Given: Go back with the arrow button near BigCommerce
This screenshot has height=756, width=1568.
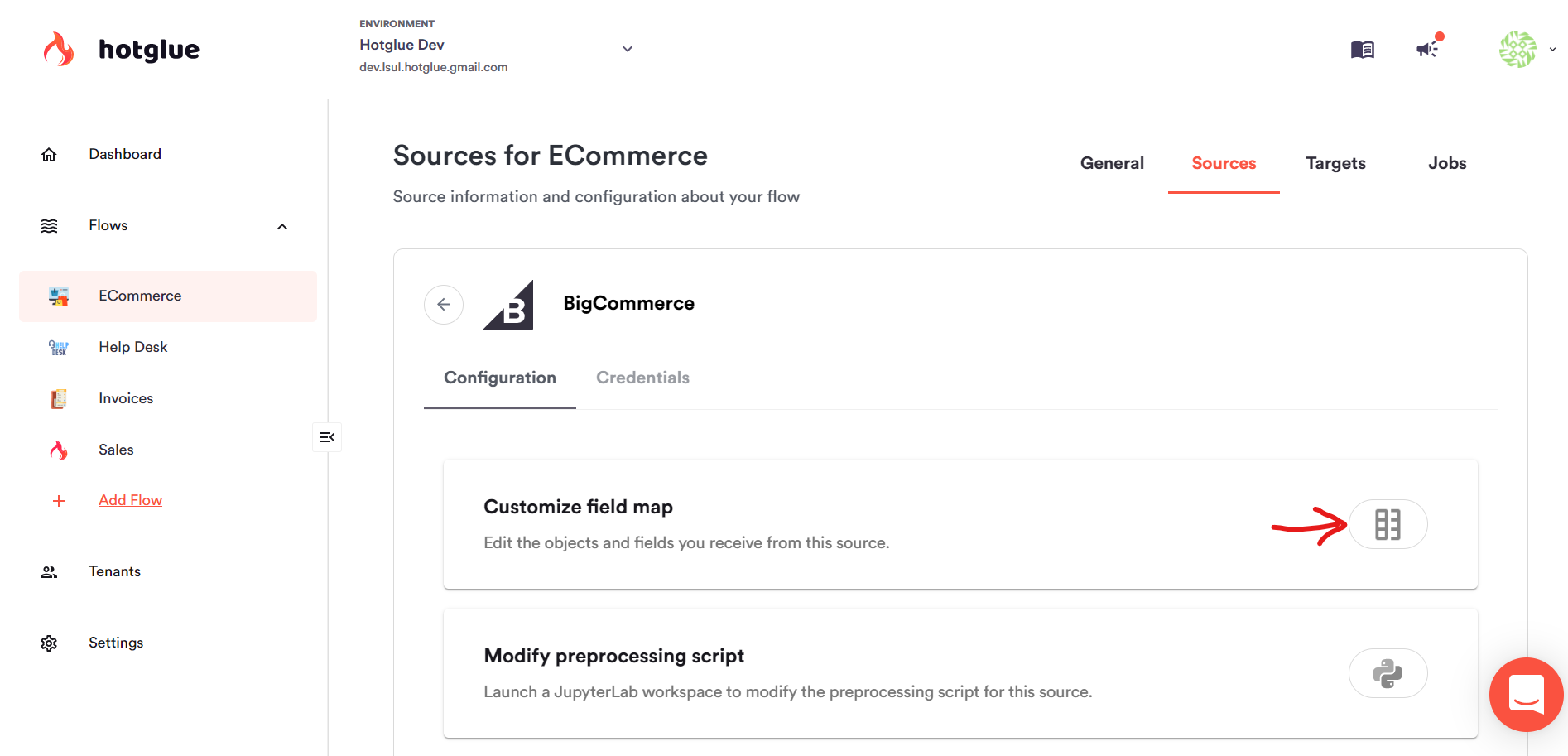Looking at the screenshot, I should [444, 305].
